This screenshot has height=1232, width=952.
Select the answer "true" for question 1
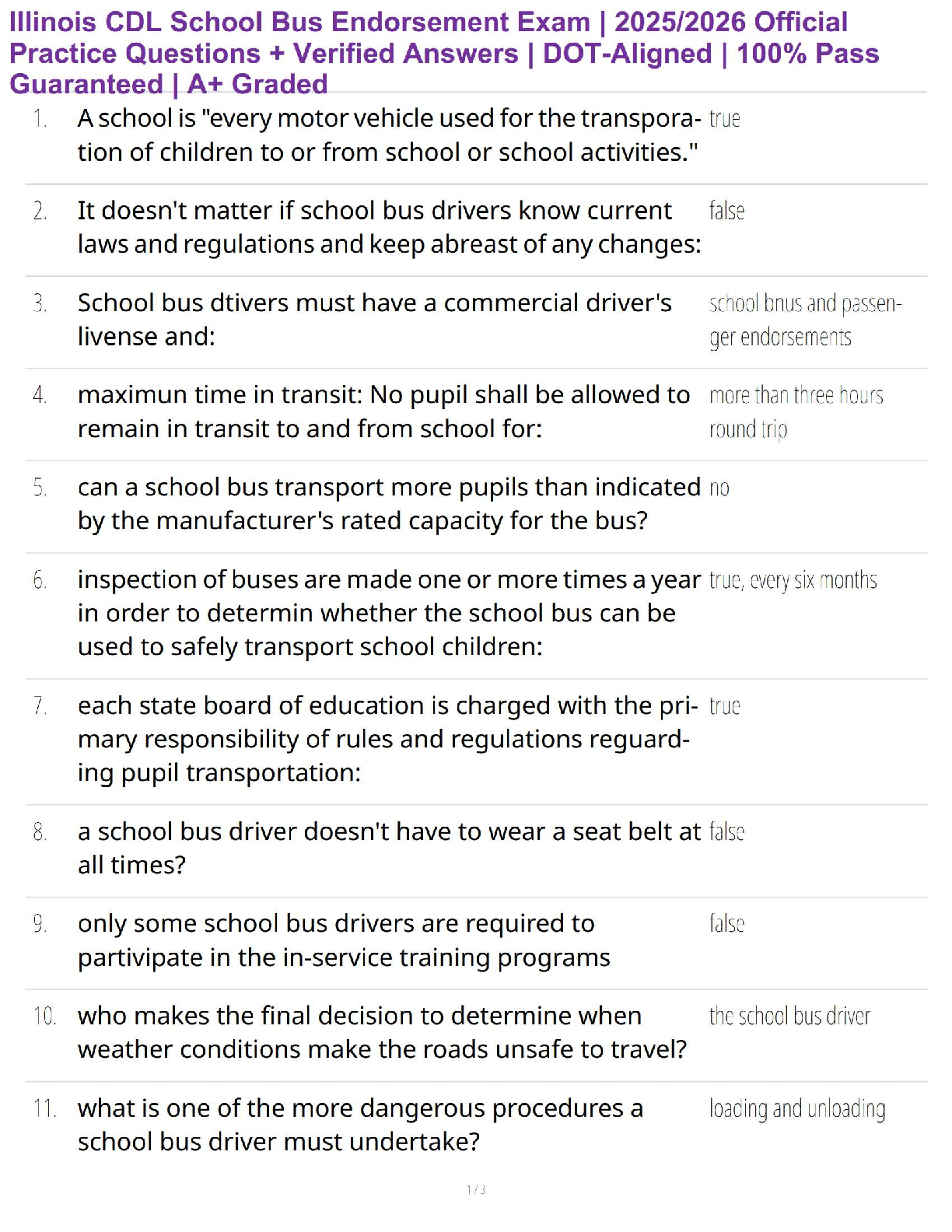pos(724,119)
